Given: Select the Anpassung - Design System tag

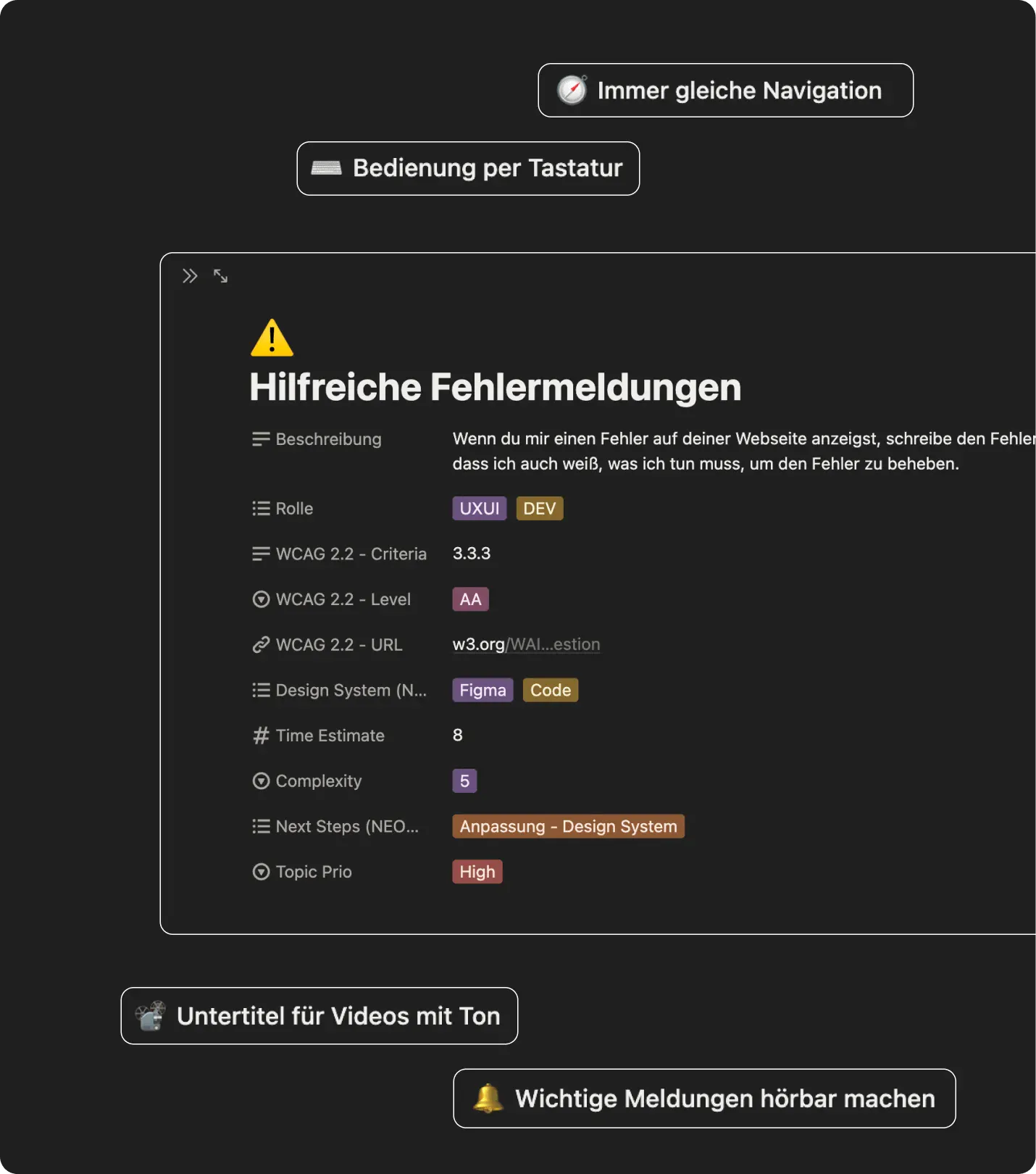Looking at the screenshot, I should [x=568, y=826].
